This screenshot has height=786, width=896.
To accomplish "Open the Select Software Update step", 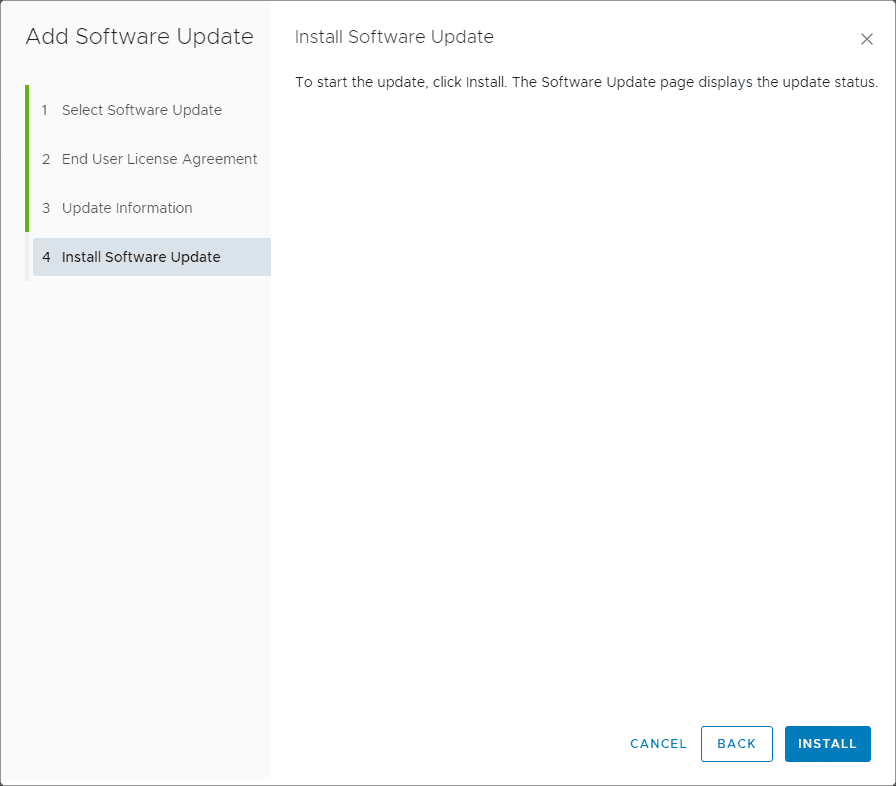I will (x=141, y=110).
